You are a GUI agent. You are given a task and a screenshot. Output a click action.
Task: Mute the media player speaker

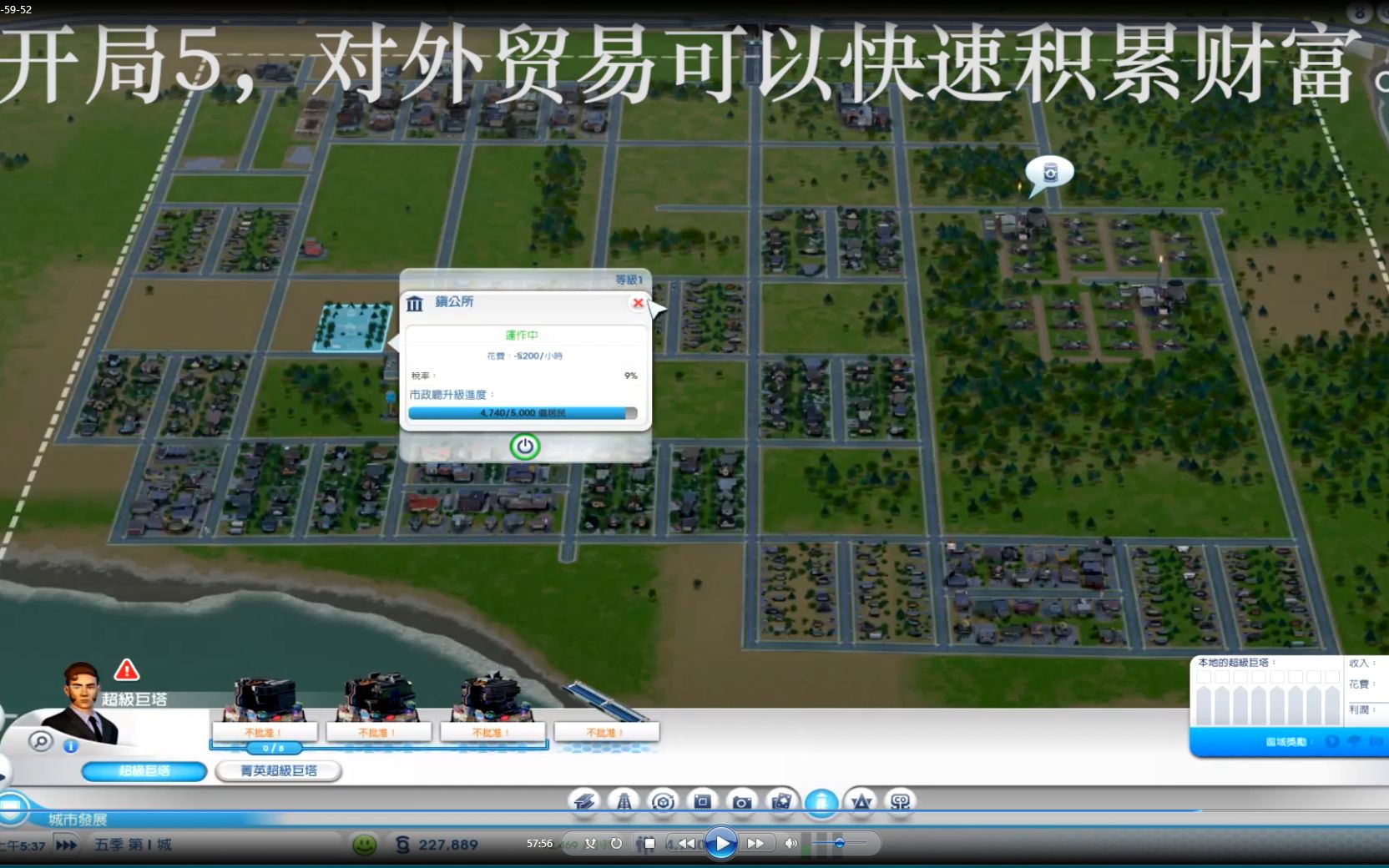[790, 843]
